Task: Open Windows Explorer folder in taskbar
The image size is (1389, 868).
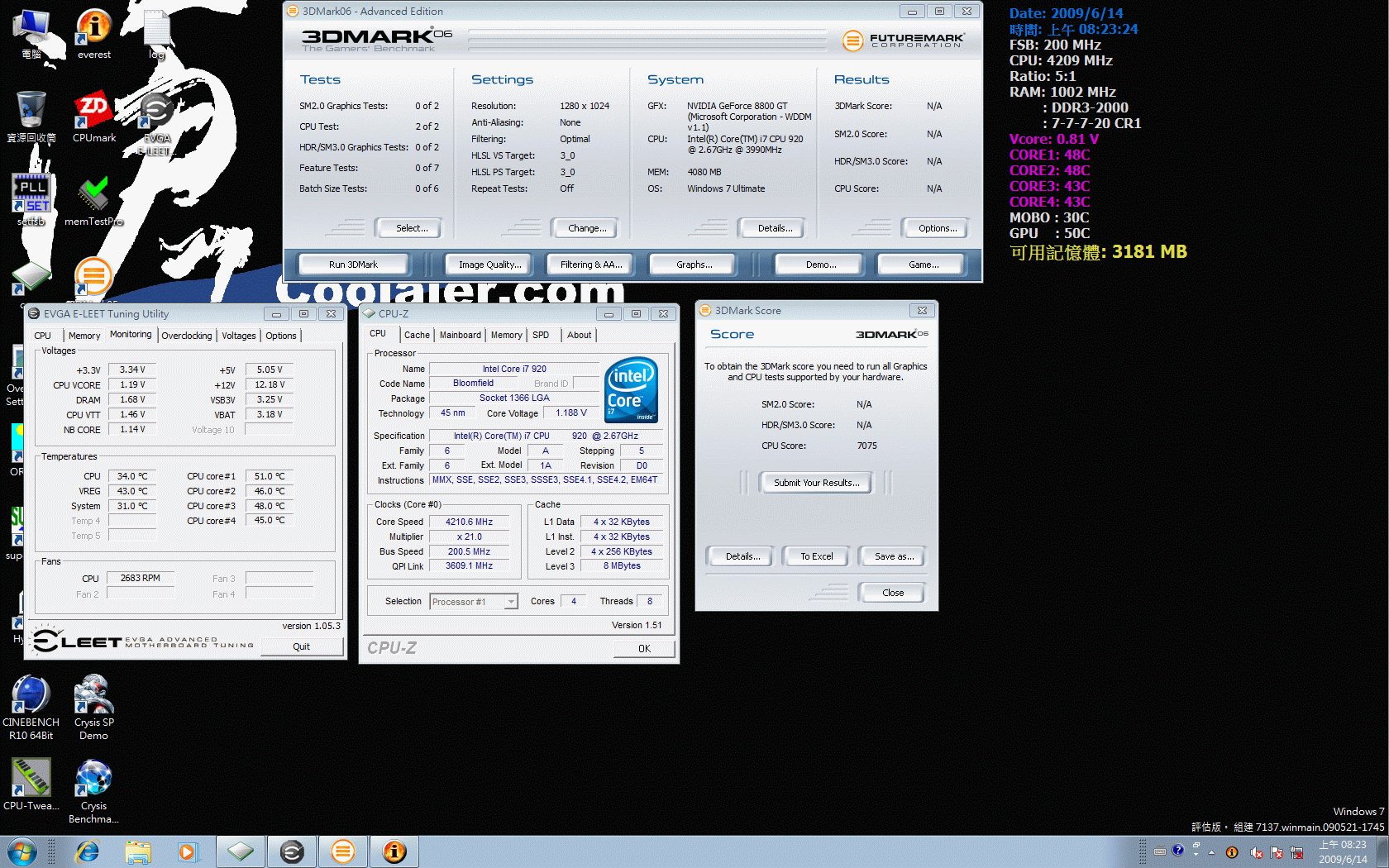Action: coord(138,851)
